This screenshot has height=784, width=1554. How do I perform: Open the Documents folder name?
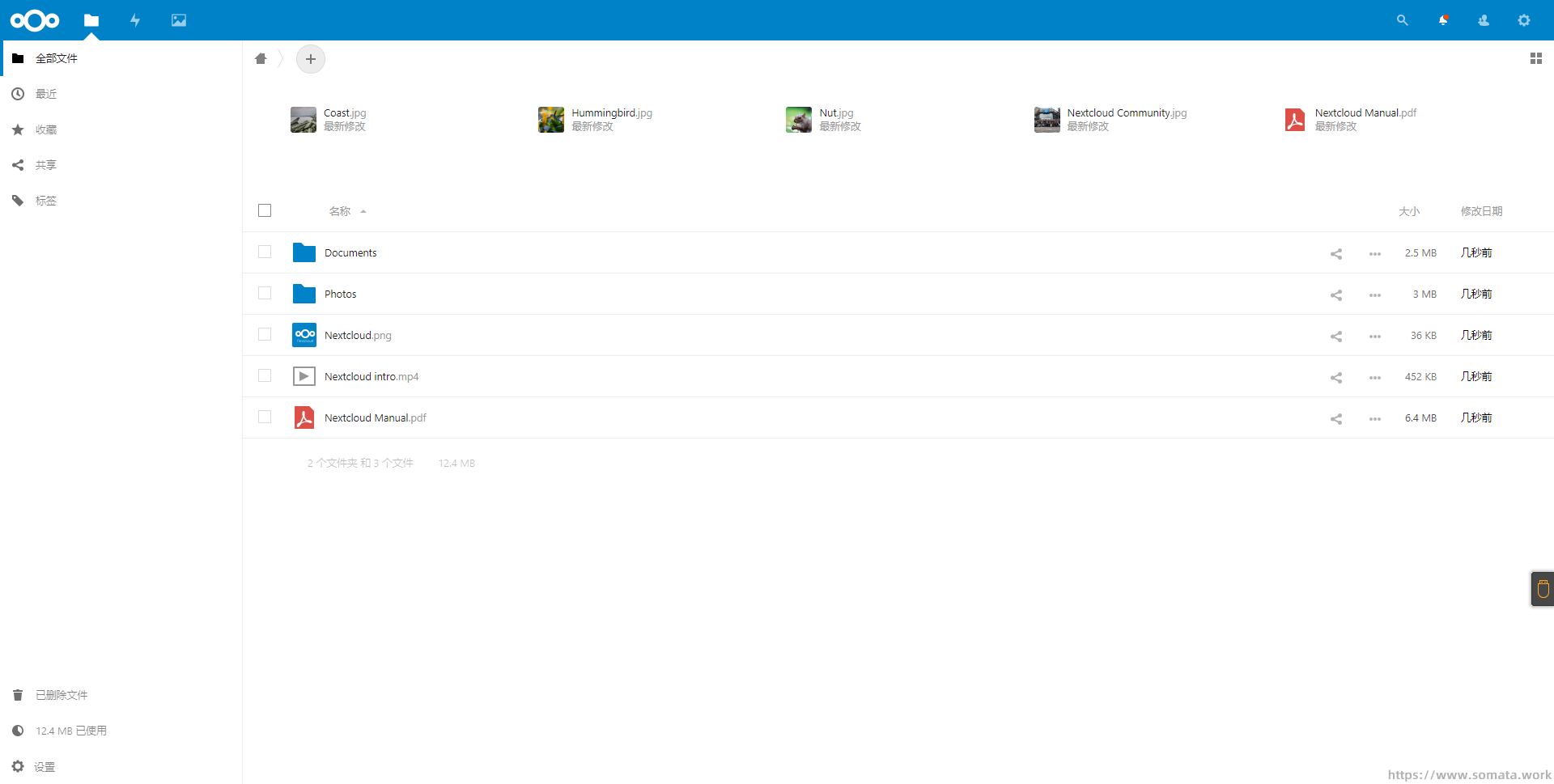click(350, 253)
